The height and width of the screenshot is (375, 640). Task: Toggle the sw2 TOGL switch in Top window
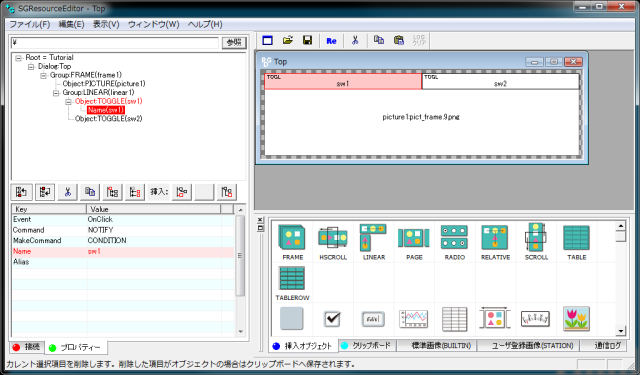[500, 81]
